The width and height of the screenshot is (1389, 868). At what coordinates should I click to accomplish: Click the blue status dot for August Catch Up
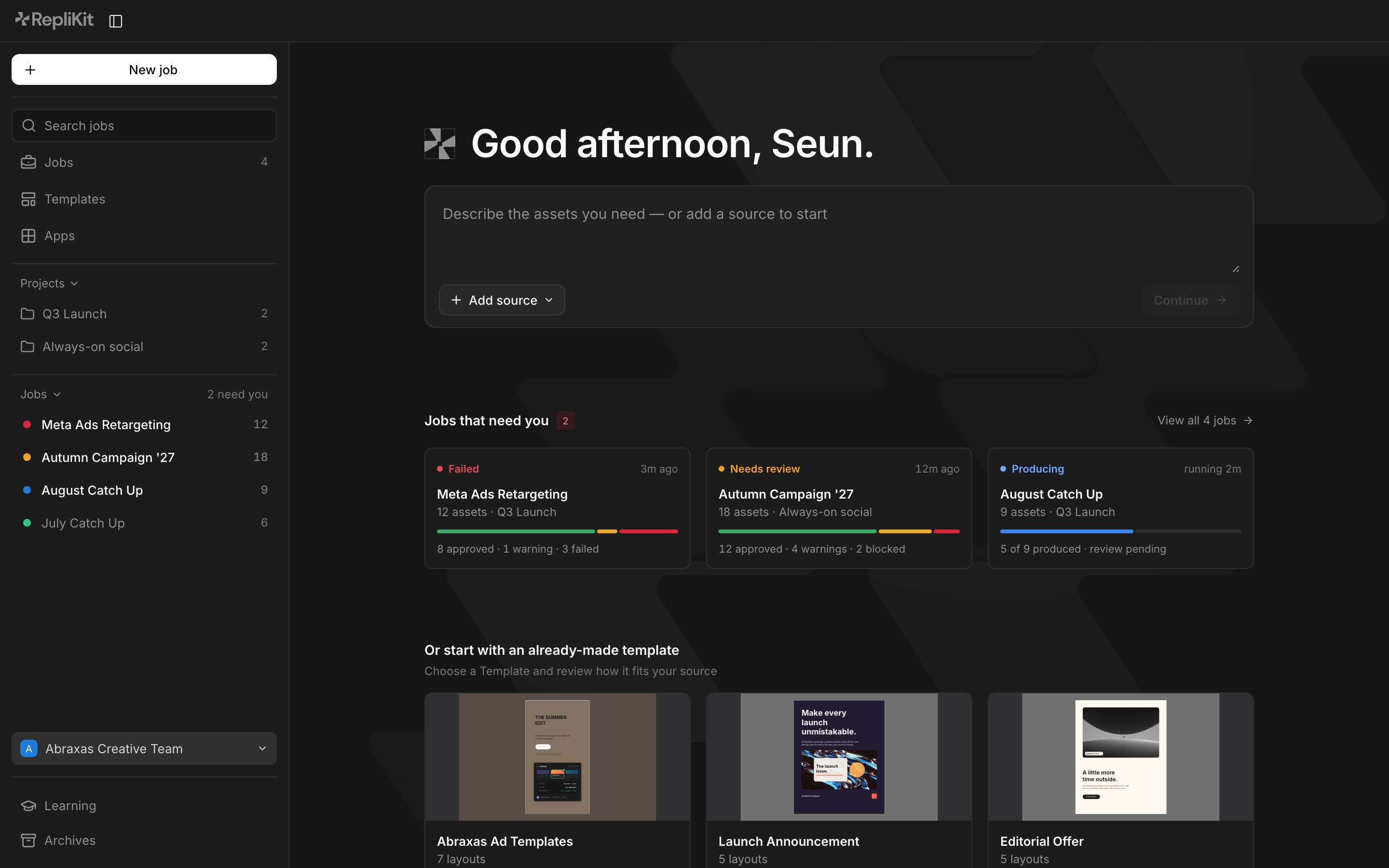click(27, 489)
